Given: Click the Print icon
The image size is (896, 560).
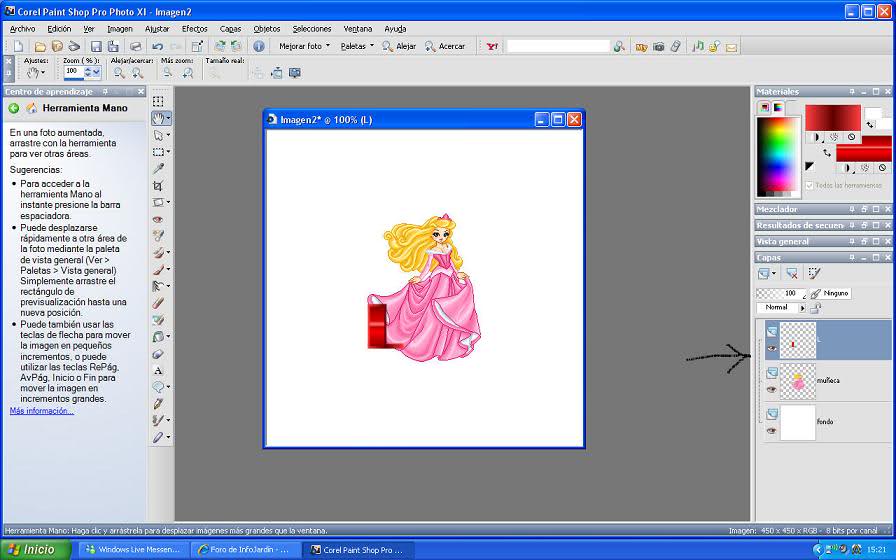Looking at the screenshot, I should click(135, 46).
